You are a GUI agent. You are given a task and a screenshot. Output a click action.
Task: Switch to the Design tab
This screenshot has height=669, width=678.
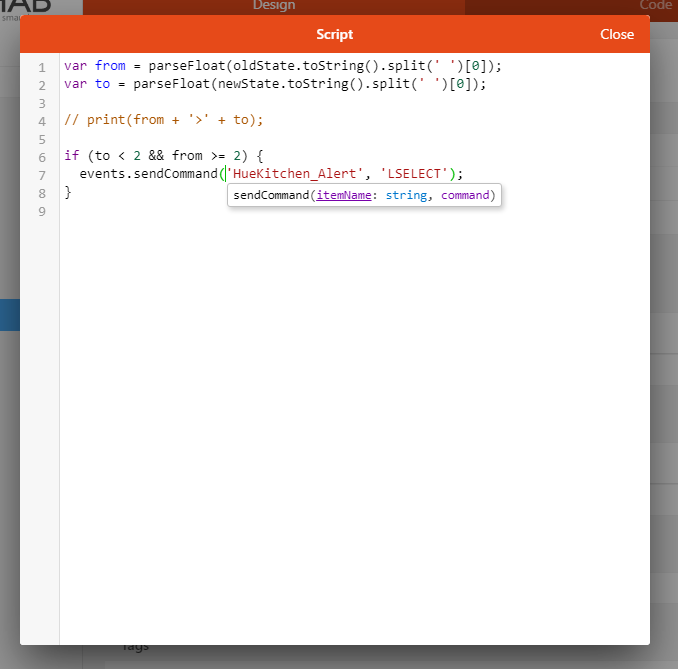[x=273, y=5]
